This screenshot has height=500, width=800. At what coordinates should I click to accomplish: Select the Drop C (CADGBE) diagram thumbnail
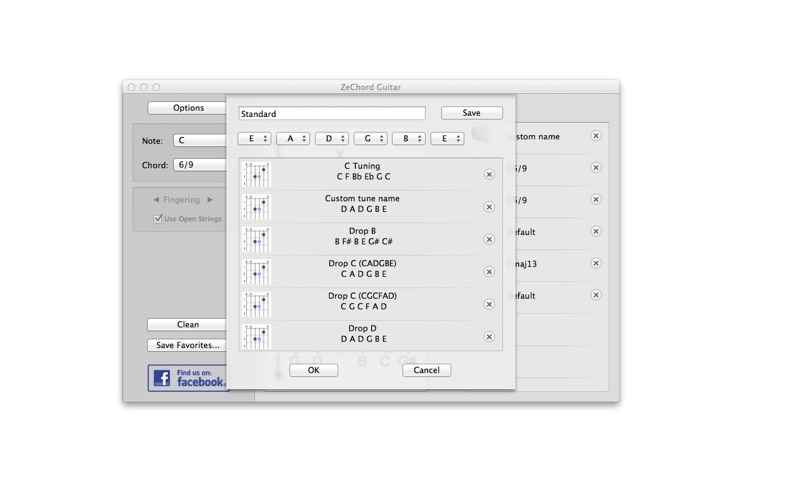pyautogui.click(x=256, y=272)
